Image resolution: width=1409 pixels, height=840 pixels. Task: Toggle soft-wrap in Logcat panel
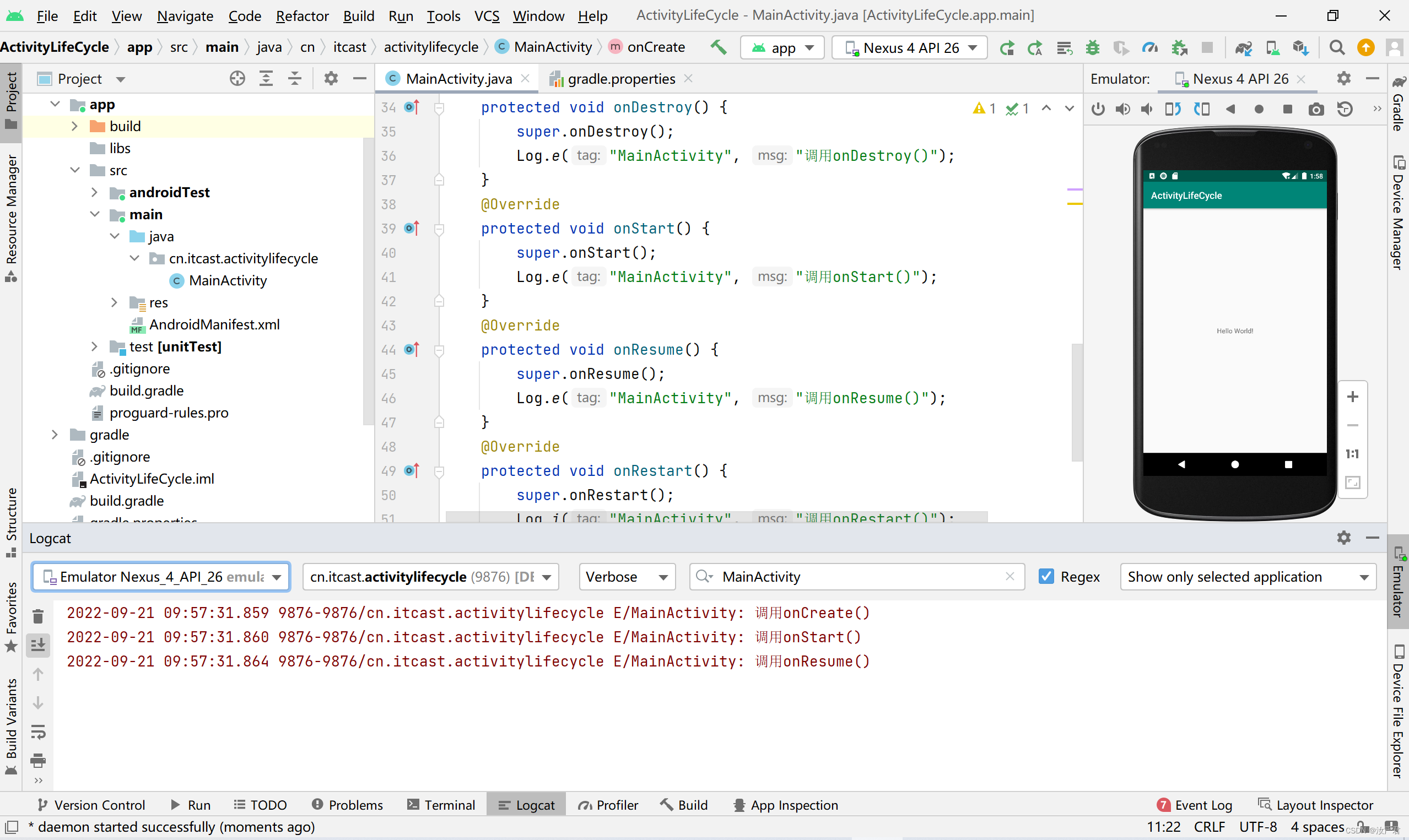tap(38, 732)
